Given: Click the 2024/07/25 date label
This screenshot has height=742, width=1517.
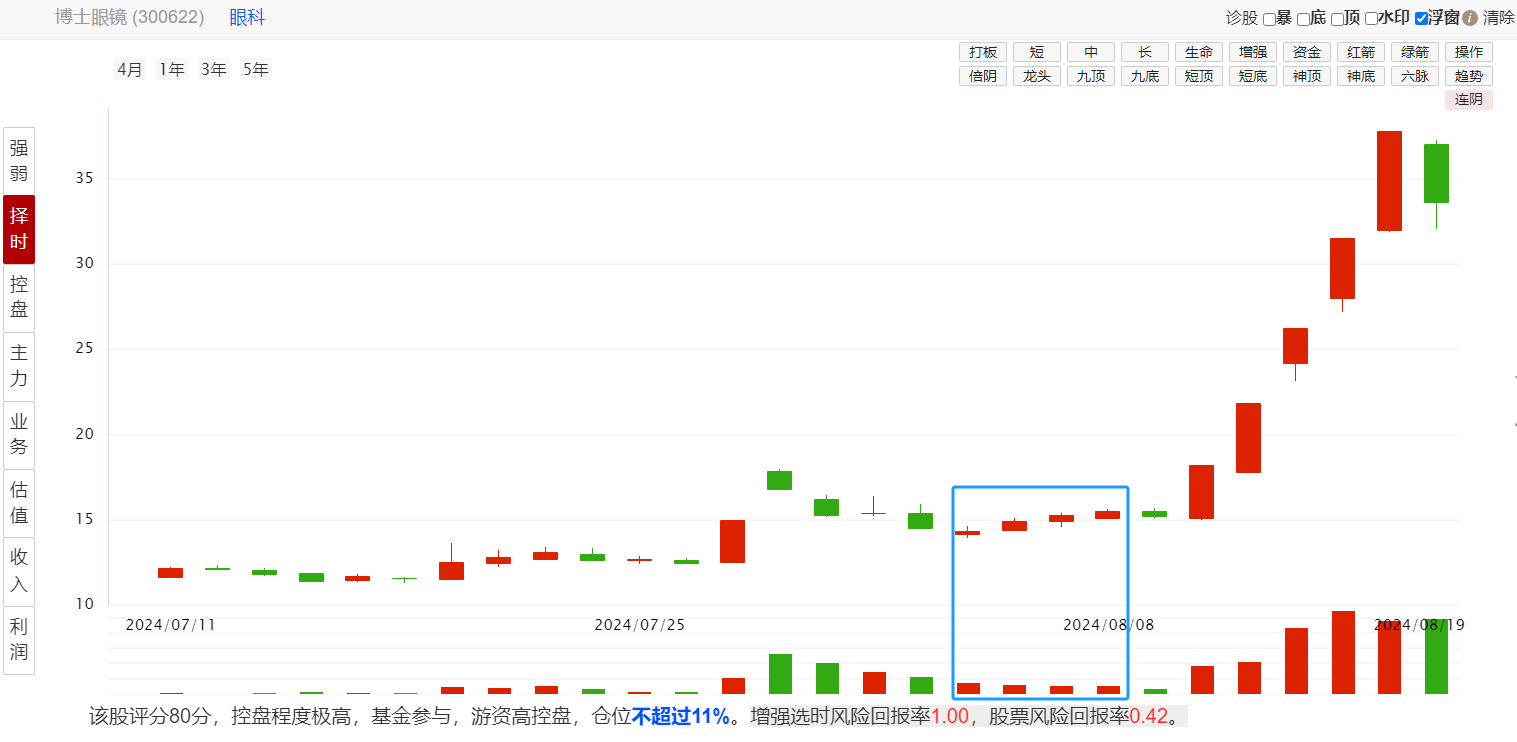Looking at the screenshot, I should click(x=640, y=625).
